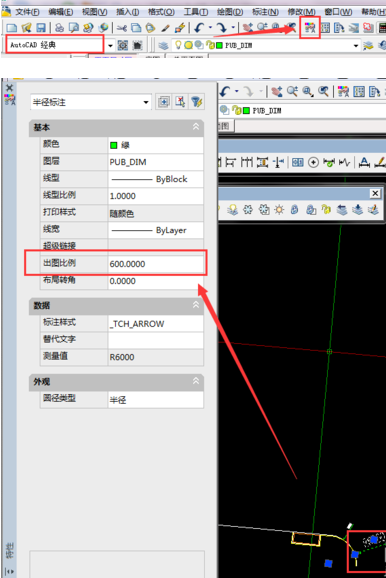This screenshot has width=386, height=578.
Task: Click the Jogged Linear dimension icon
Action: [x=344, y=162]
